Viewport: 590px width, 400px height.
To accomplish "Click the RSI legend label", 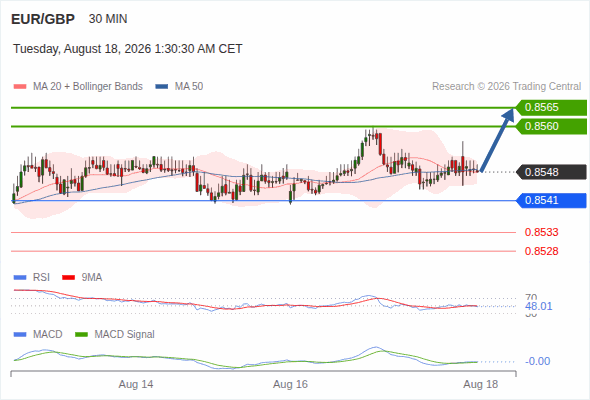I will 41,278.
